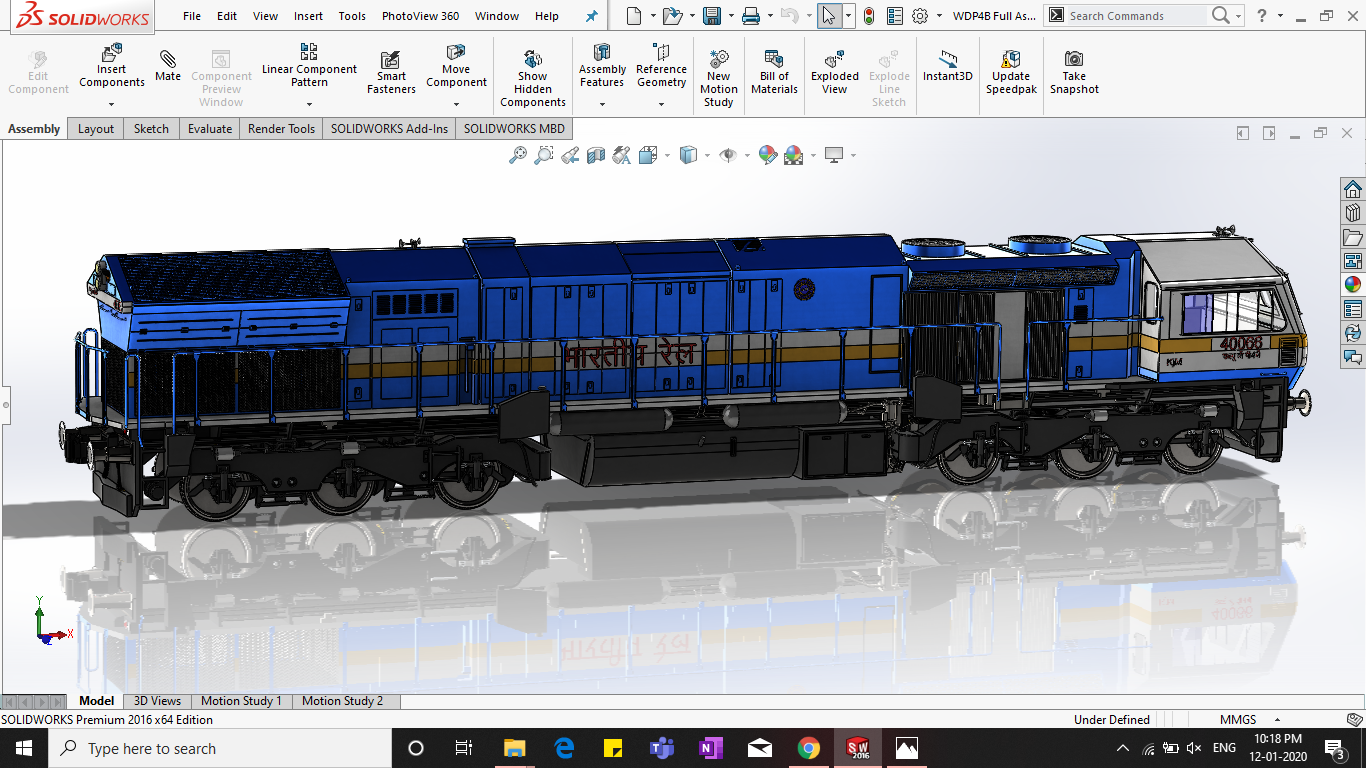This screenshot has height=768, width=1366.
Task: Open the unit system MMGS dropdown
Action: tap(1250, 720)
